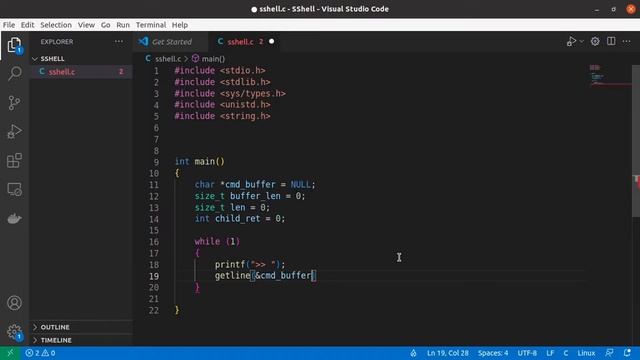Viewport: 640px width, 360px height.
Task: Click the remote window indicator in status bar
Action: (x=10, y=353)
